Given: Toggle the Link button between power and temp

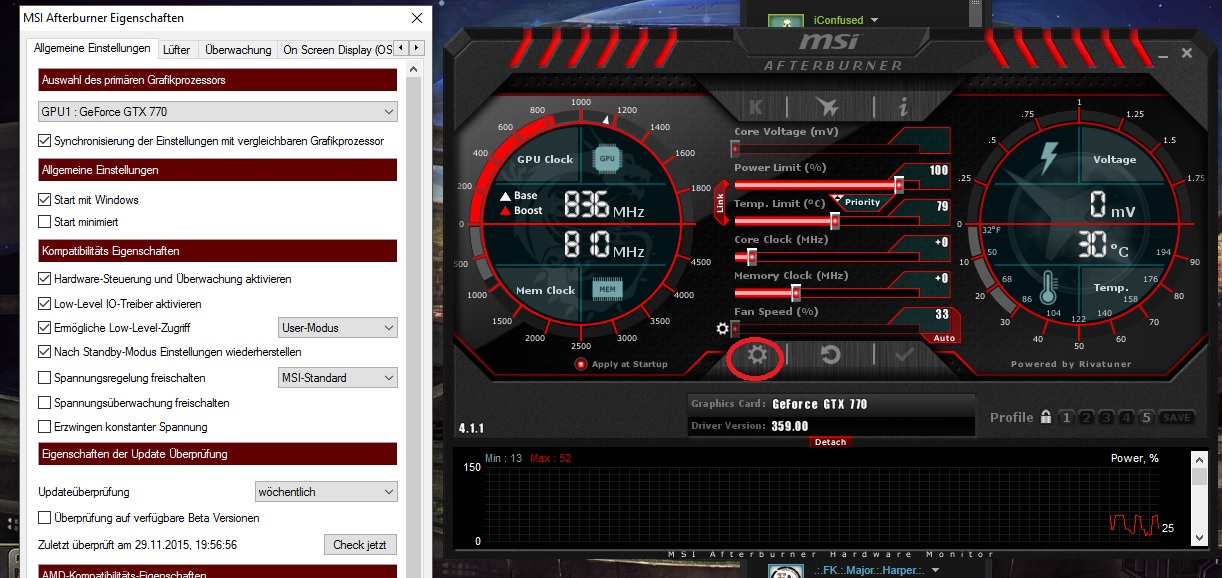Looking at the screenshot, I should (x=719, y=203).
